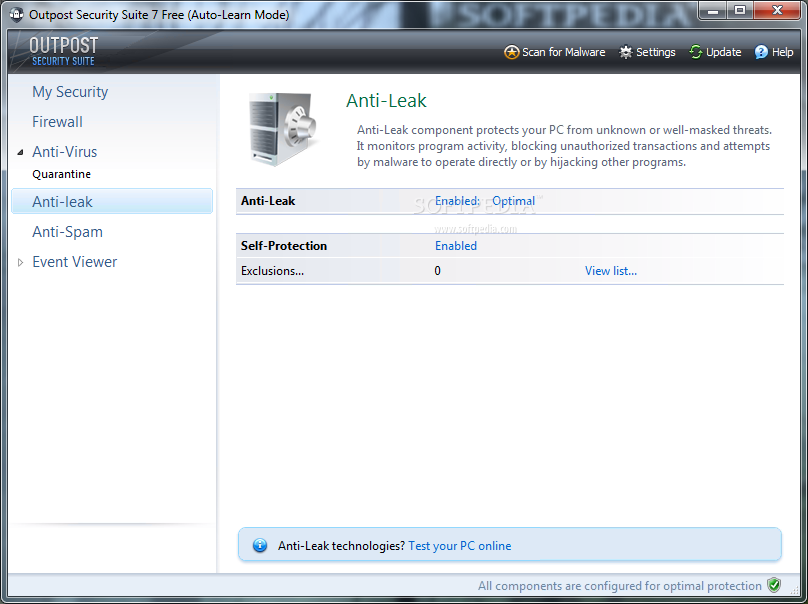Maximize the Outpost window
The width and height of the screenshot is (808, 604).
[x=740, y=10]
